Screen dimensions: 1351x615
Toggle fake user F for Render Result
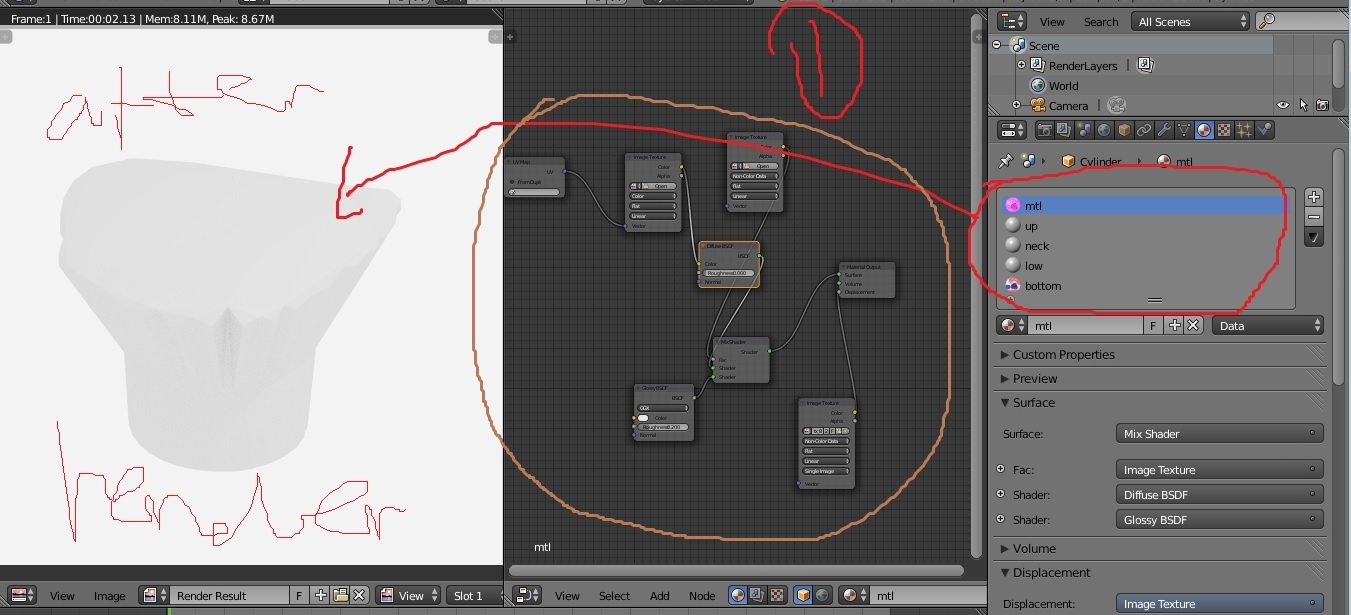click(x=299, y=595)
